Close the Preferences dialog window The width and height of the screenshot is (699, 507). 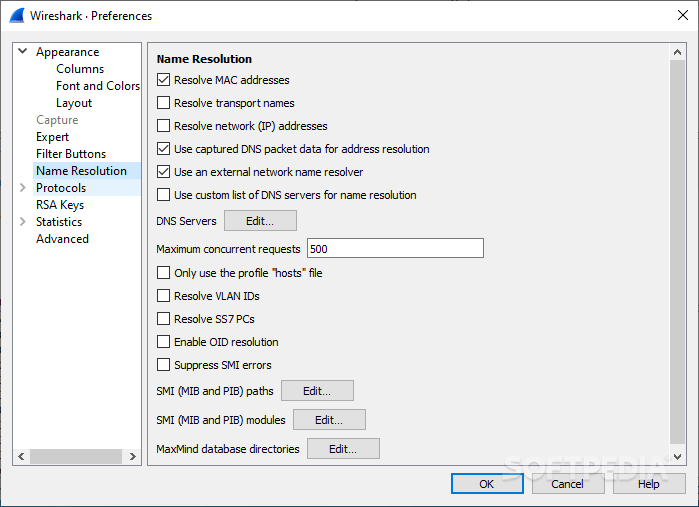(x=683, y=15)
